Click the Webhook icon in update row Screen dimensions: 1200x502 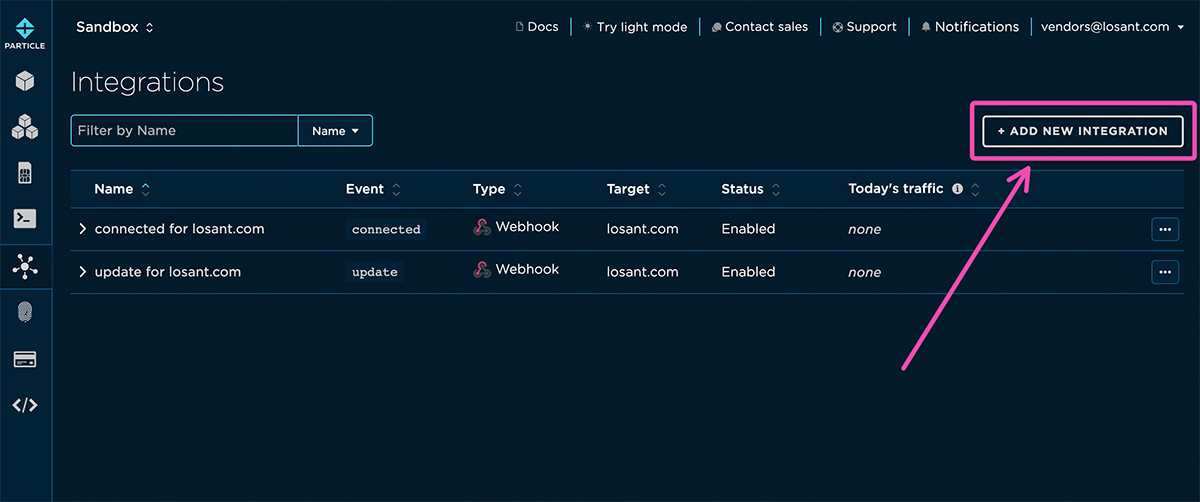coord(482,270)
